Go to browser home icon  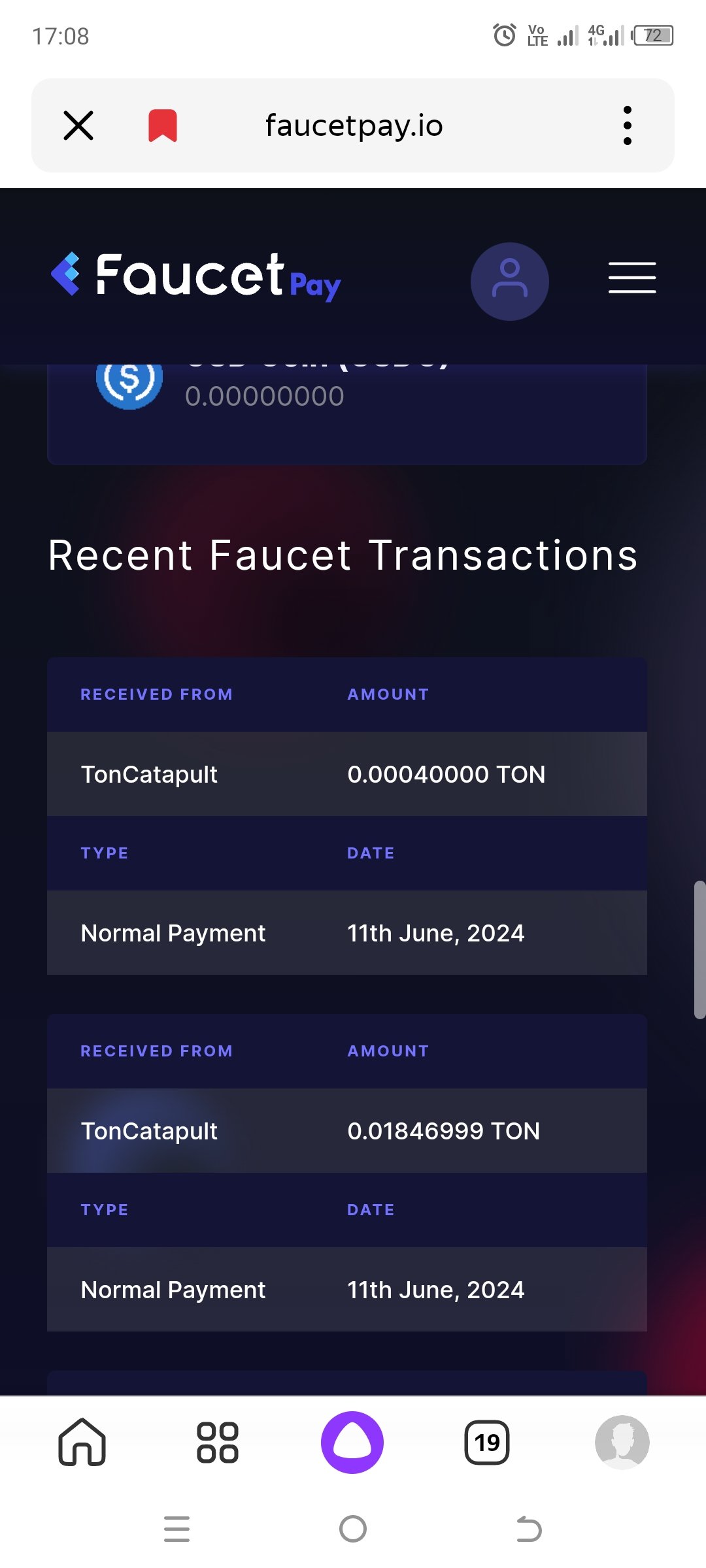(82, 1442)
